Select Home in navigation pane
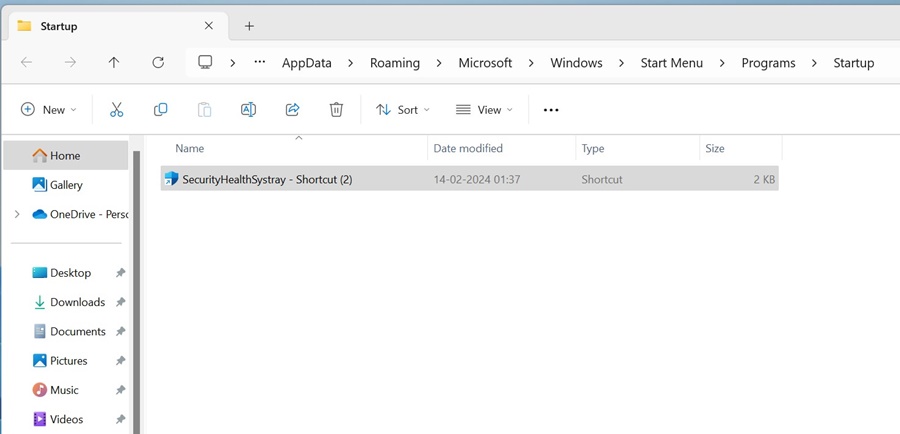Screen dimensions: 900x434 65,156
